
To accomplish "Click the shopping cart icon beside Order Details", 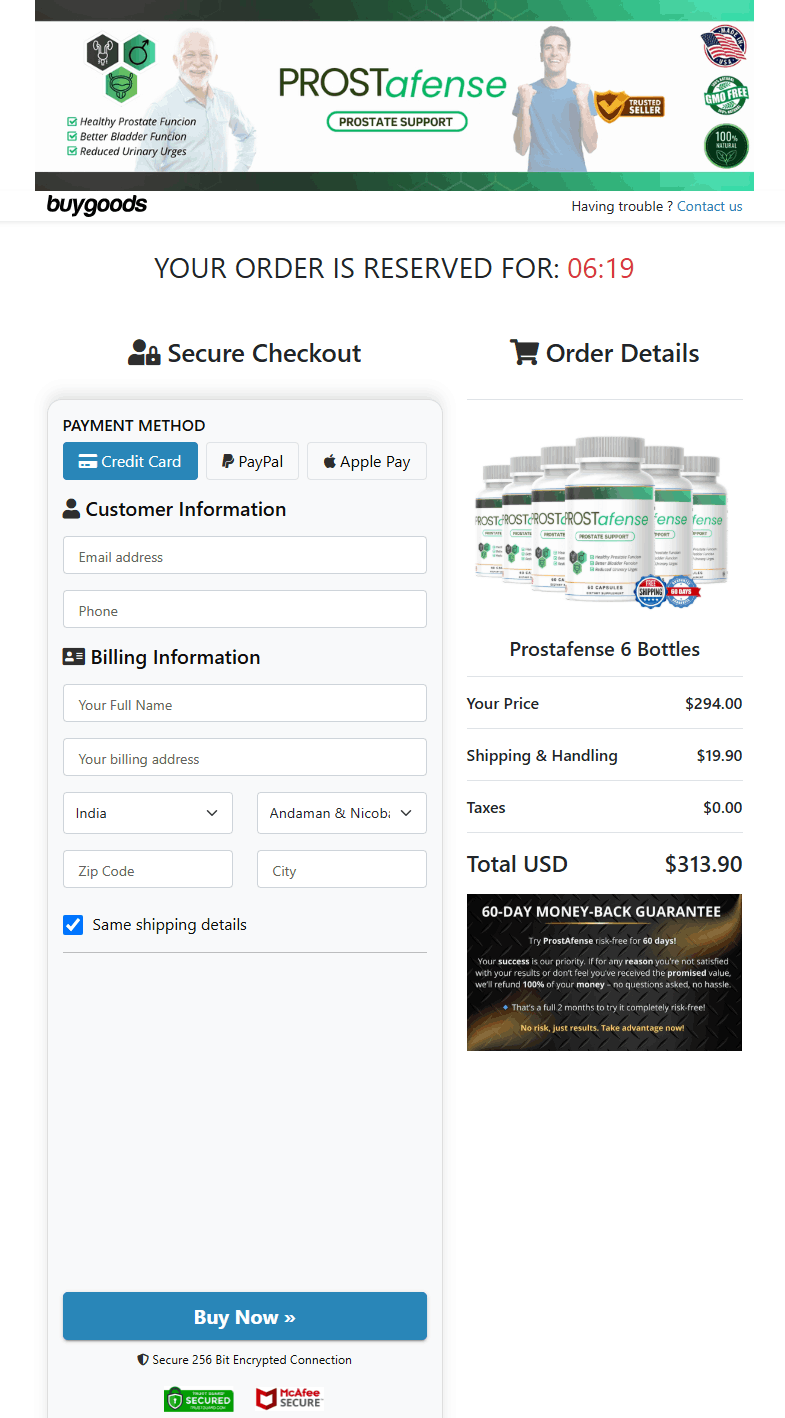I will tap(524, 352).
